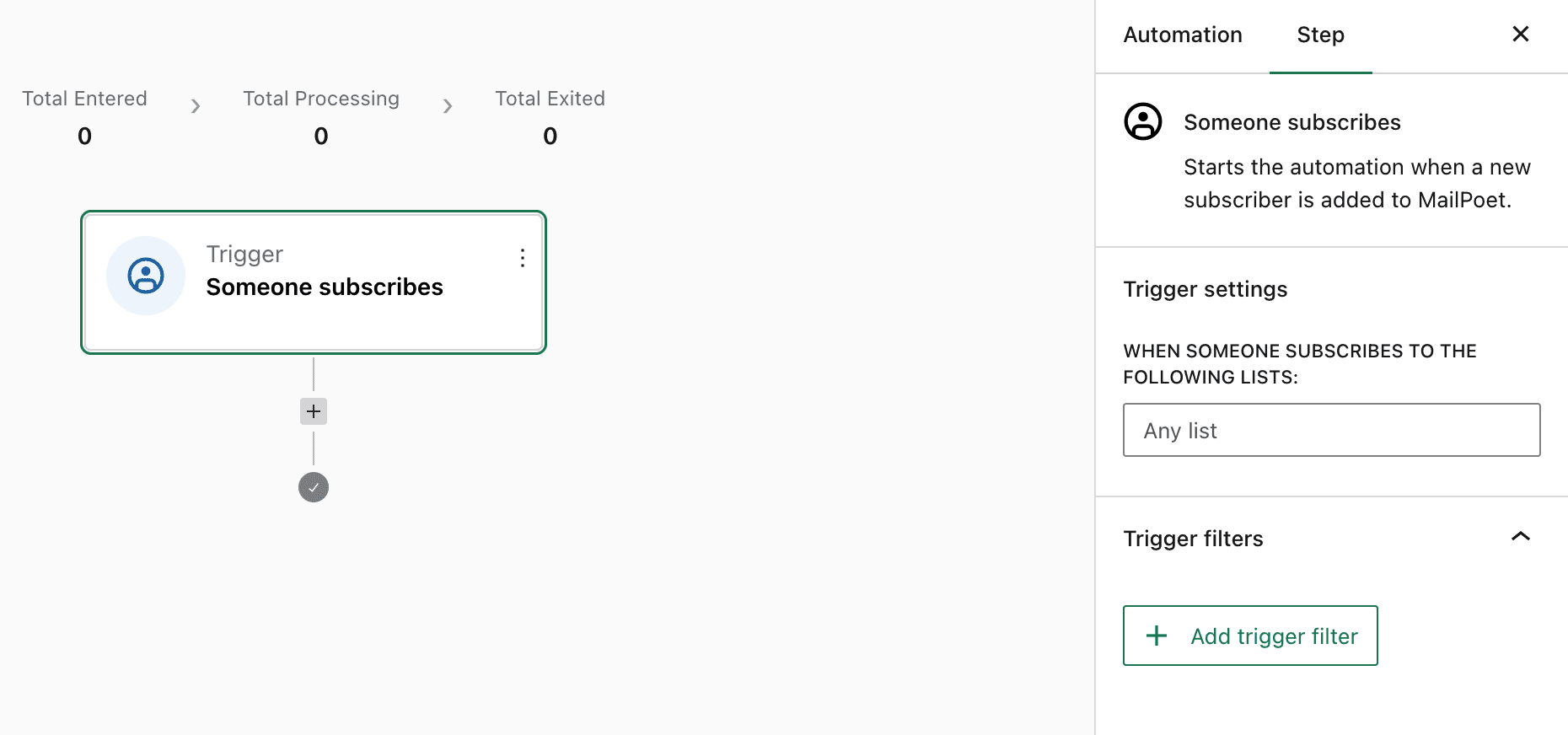1568x735 pixels.
Task: Click the chevron after Total Entered
Action: tap(196, 106)
